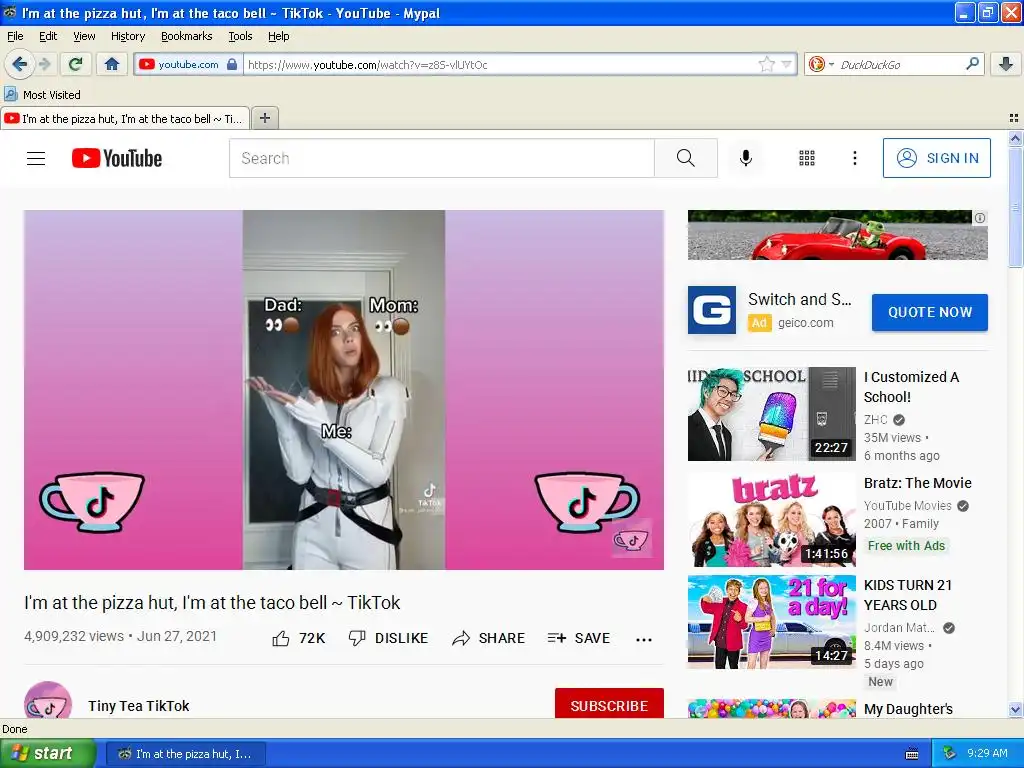
Task: Open the View menu
Action: point(84,36)
